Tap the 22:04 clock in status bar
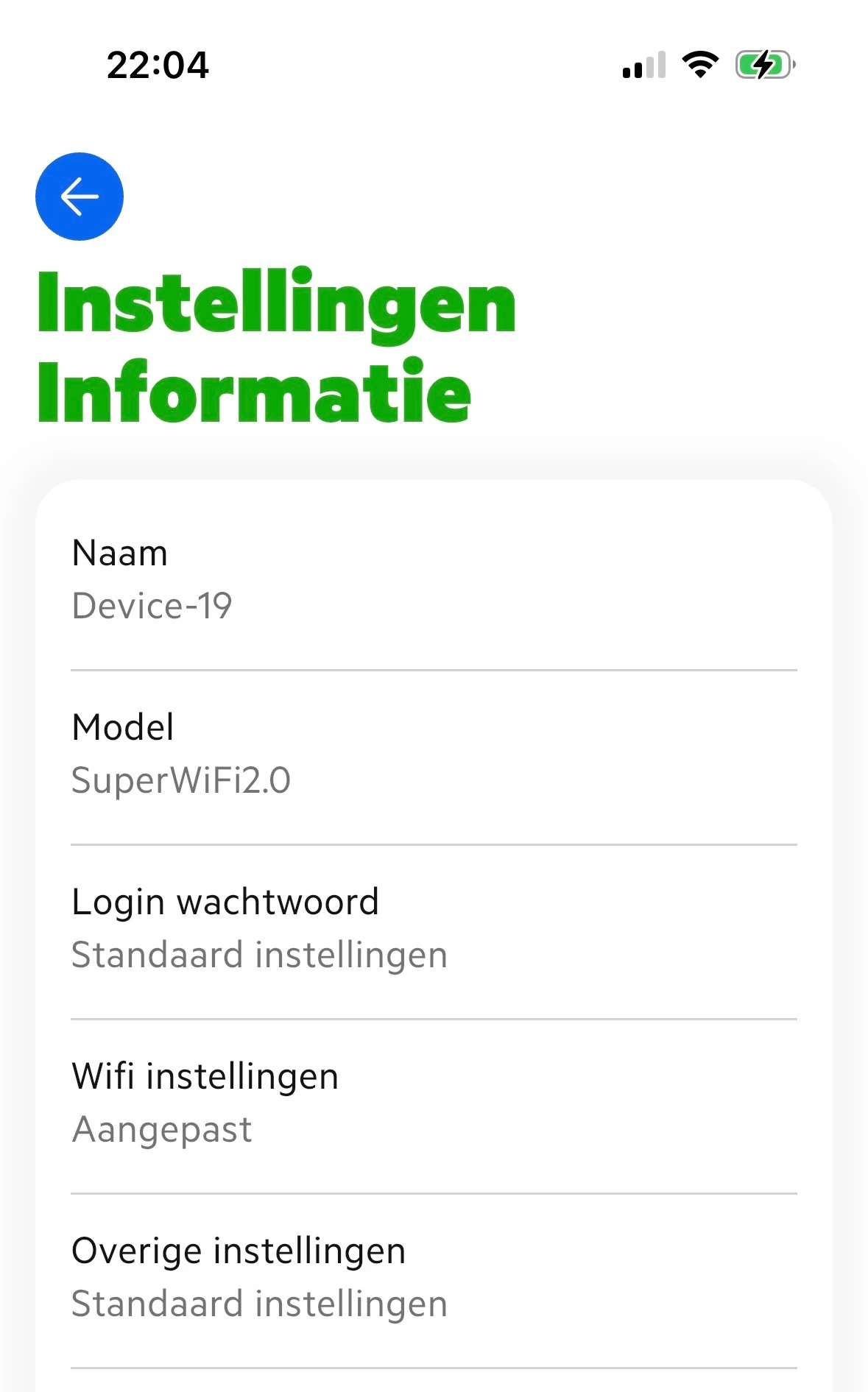 point(158,66)
